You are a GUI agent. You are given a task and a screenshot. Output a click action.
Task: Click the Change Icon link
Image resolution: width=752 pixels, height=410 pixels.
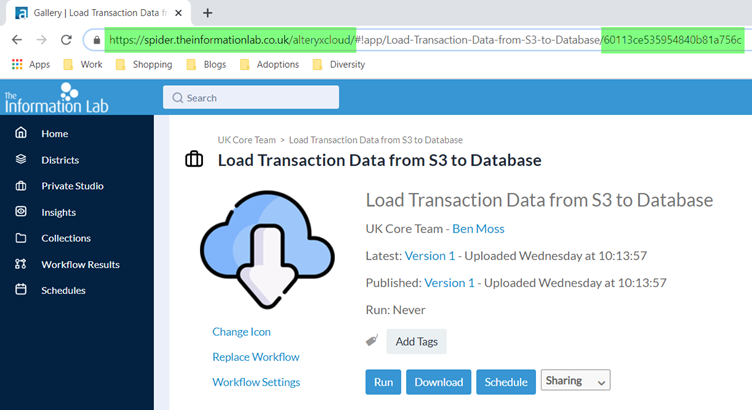tap(241, 332)
